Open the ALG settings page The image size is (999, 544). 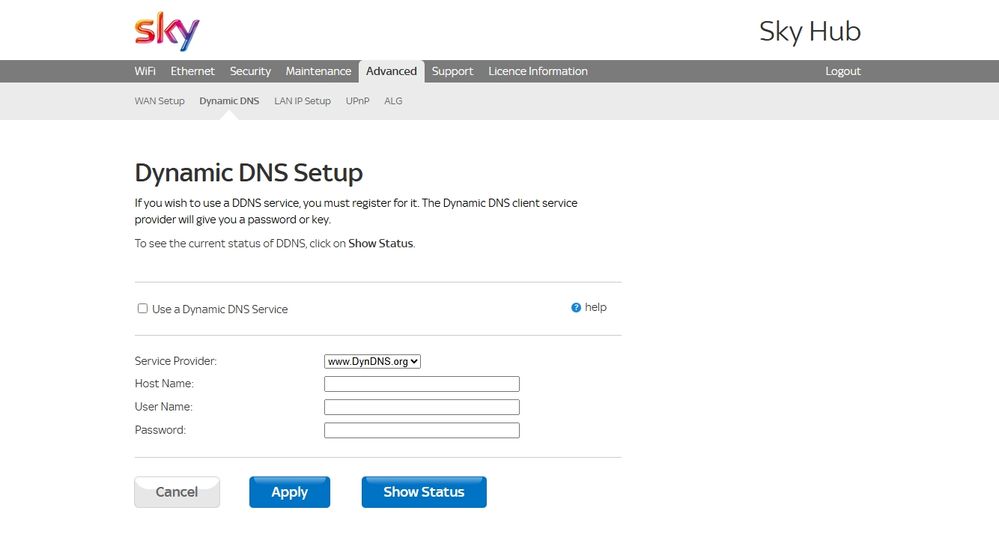pos(393,101)
